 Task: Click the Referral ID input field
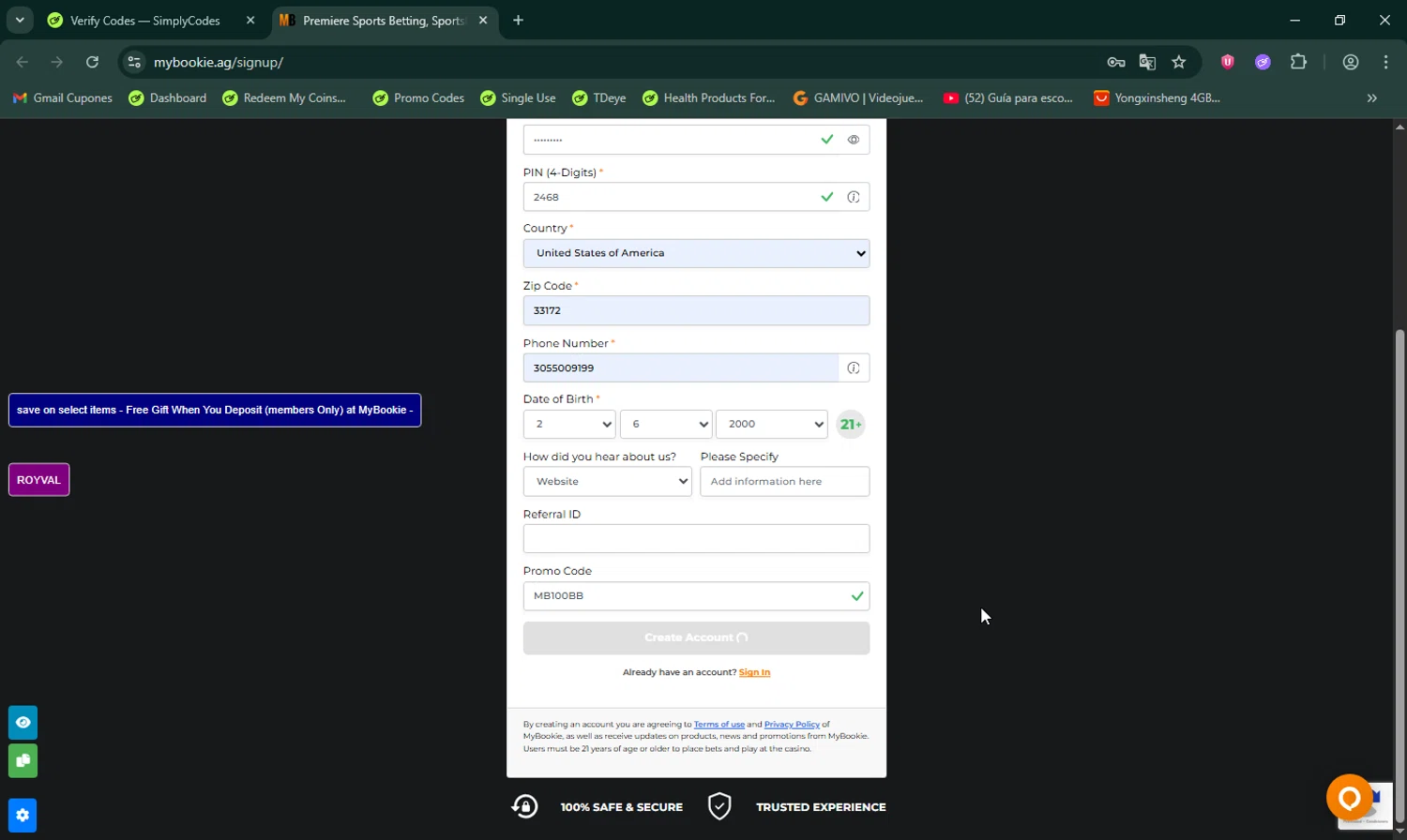click(x=696, y=539)
